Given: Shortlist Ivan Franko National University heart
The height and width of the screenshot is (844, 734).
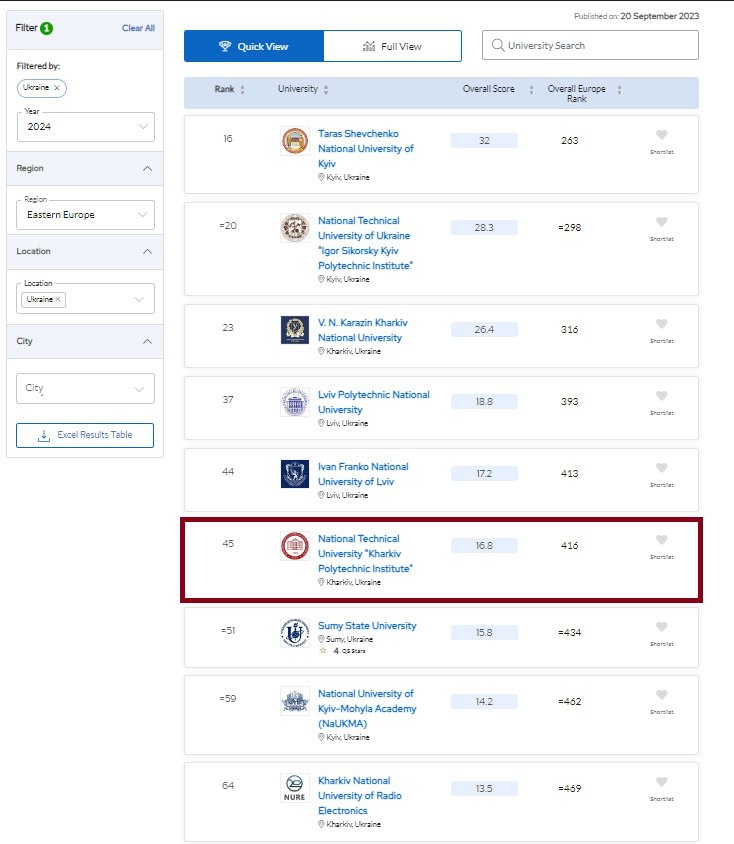Looking at the screenshot, I should [661, 468].
